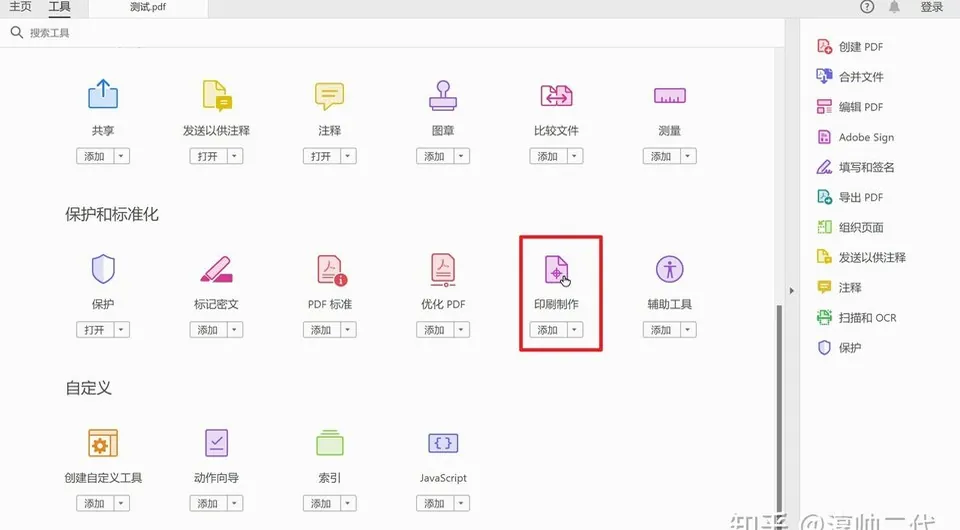Screen dimensions: 960x530
Task: Click 打开 button under grid 发送以供注释
Action: coord(208,156)
